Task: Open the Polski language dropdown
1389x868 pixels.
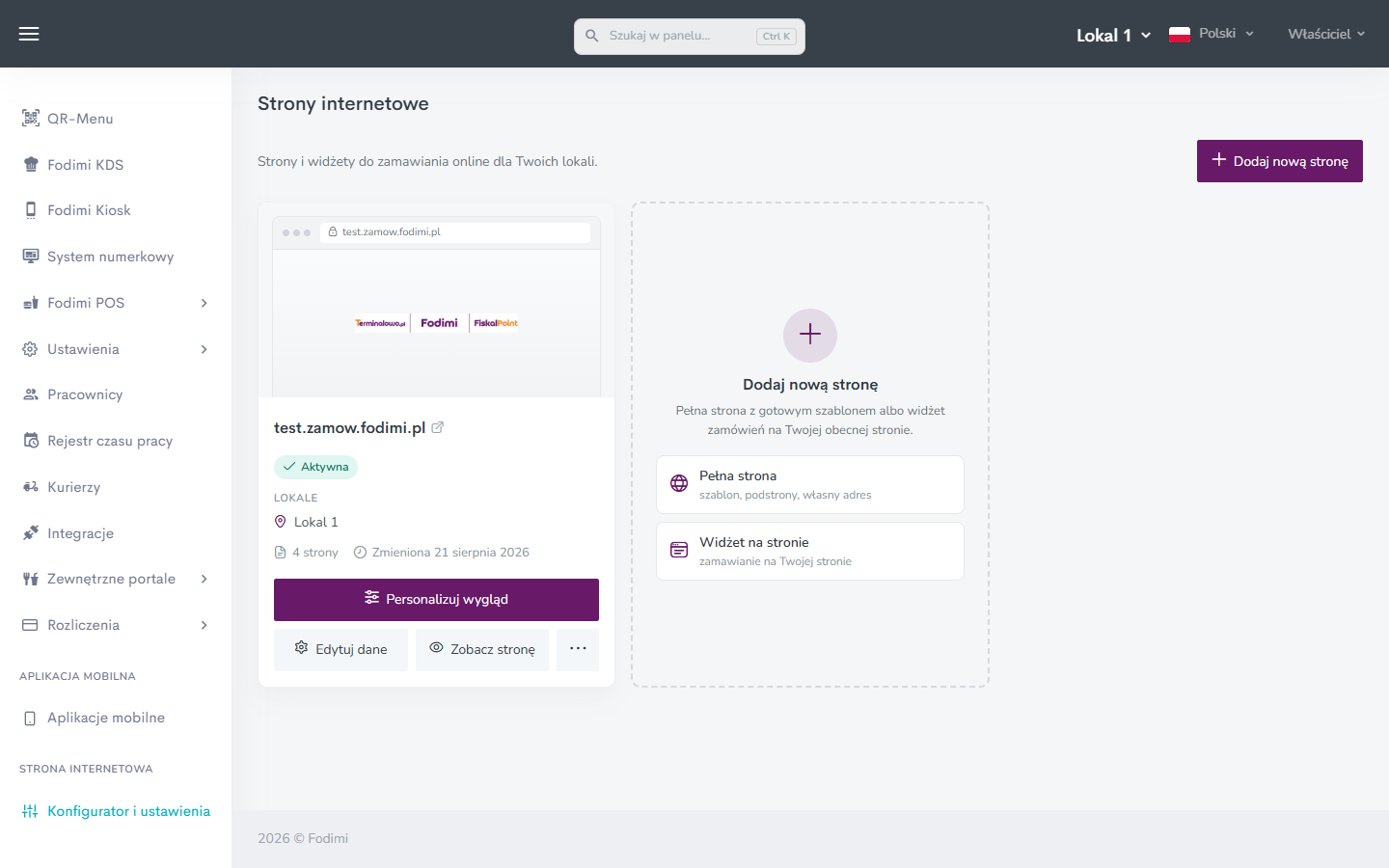Action: click(1212, 34)
